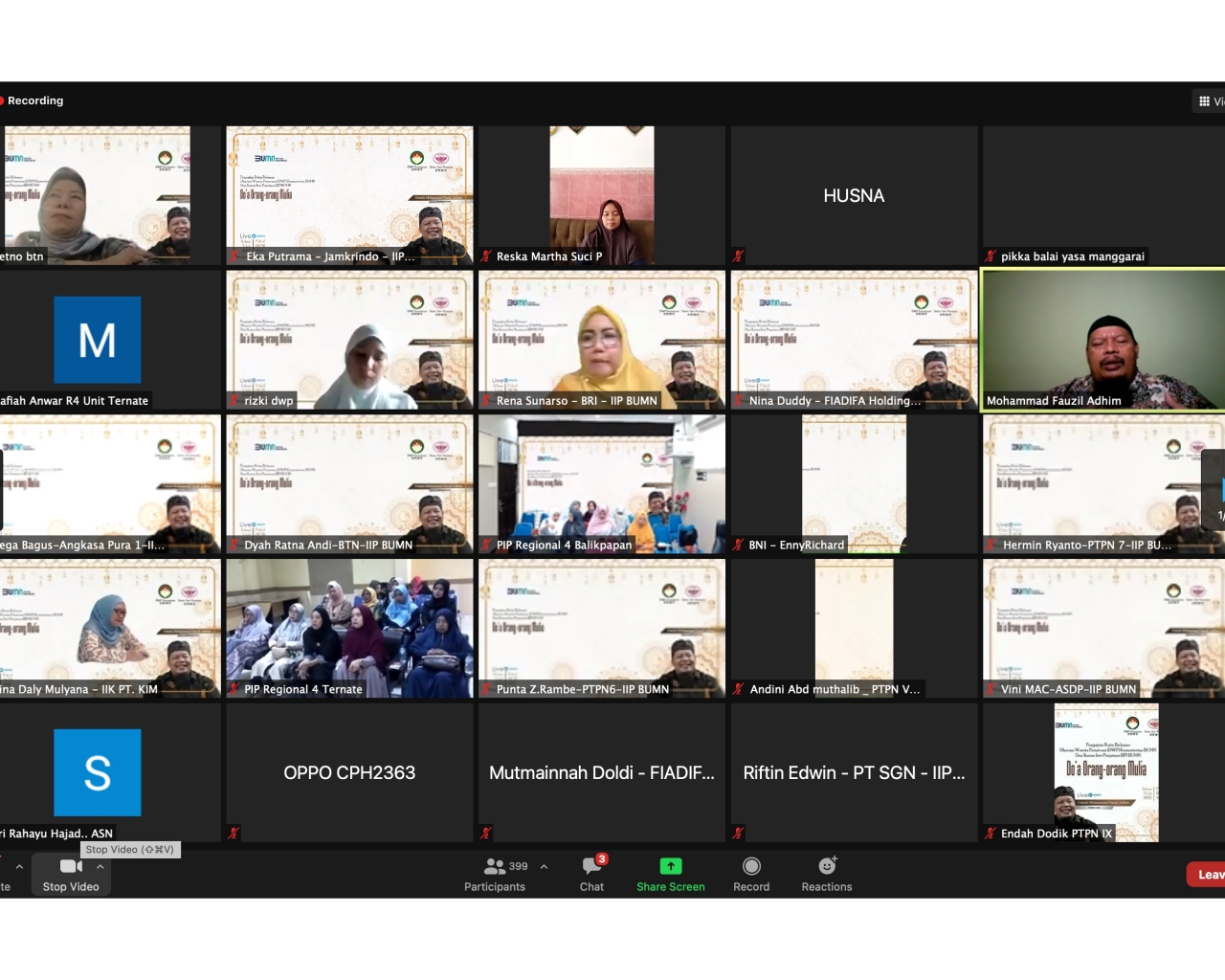Expand video options arrow beside Stop Video
This screenshot has height=980, width=1225.
[100, 867]
